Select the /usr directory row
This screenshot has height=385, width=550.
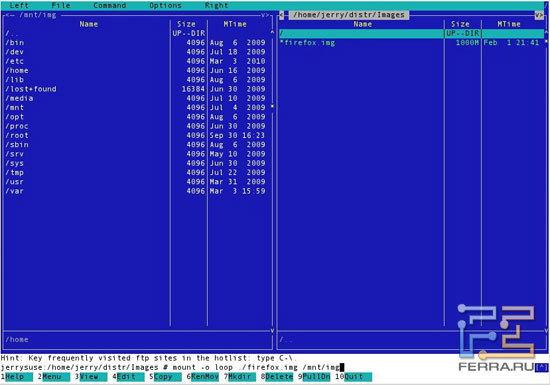coord(138,182)
